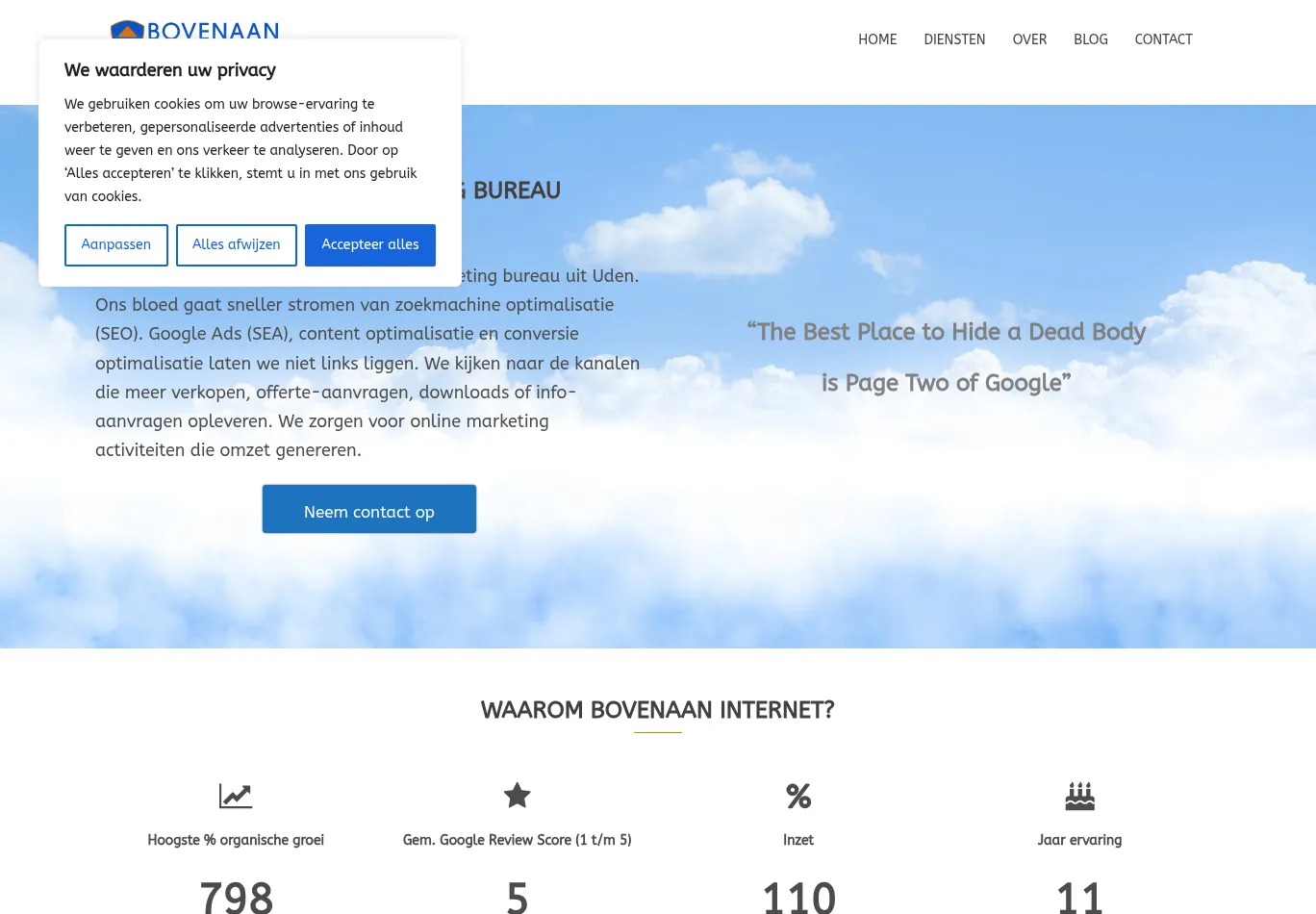Image resolution: width=1316 pixels, height=914 pixels.
Task: Click the 110 Inzet statistic
Action: click(x=798, y=895)
